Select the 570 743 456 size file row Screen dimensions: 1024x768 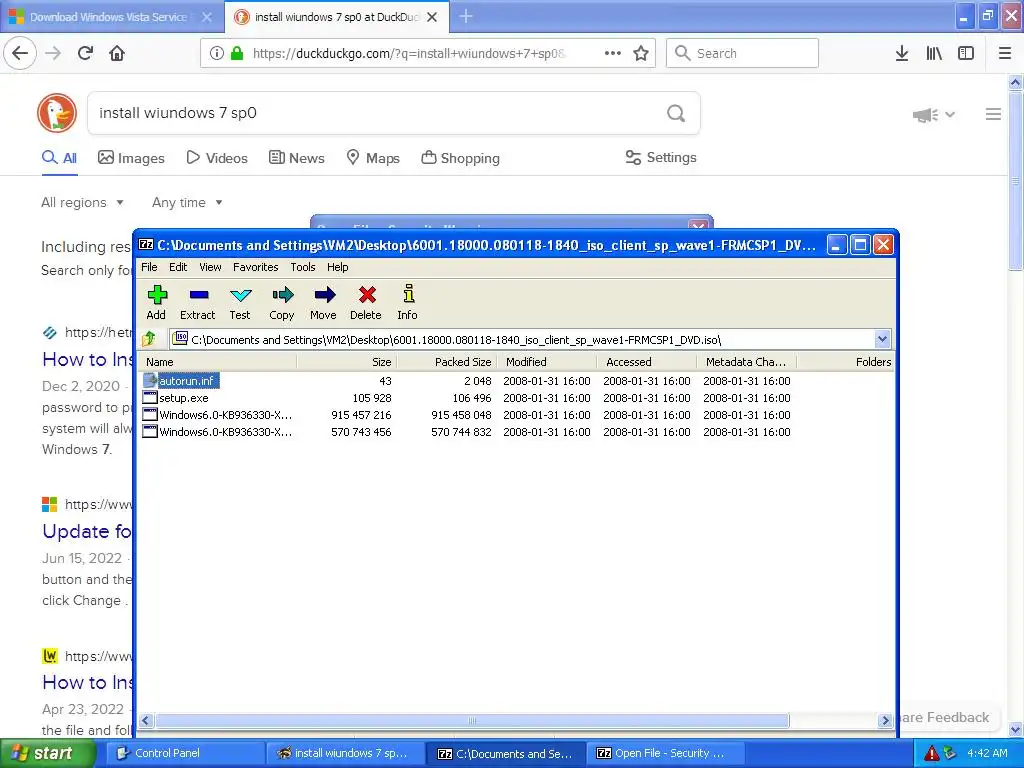coord(515,432)
